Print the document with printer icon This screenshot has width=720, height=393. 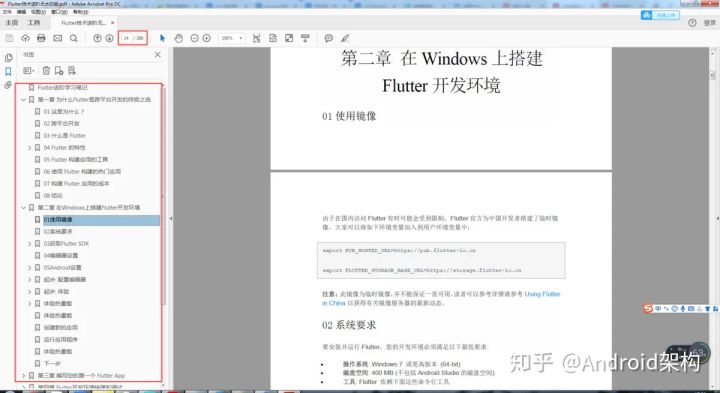(41, 39)
